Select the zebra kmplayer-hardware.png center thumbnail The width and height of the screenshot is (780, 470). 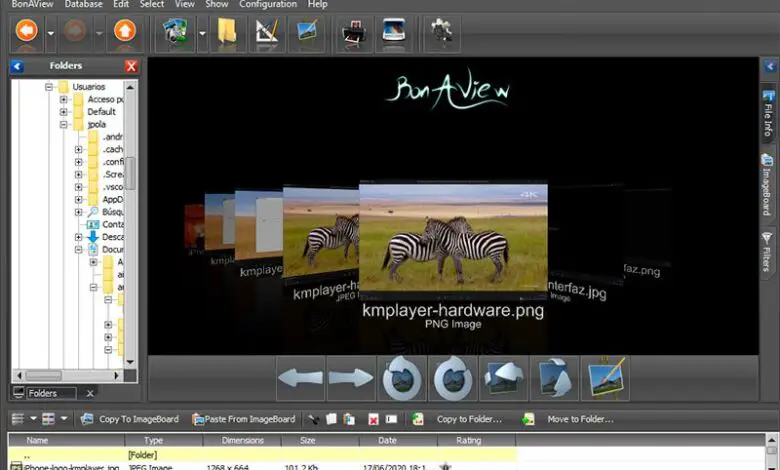(452, 237)
